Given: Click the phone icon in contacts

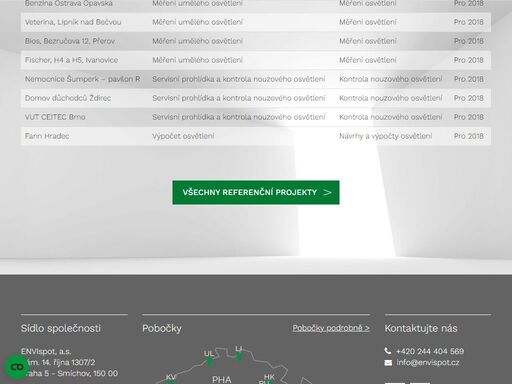Looking at the screenshot, I should pyautogui.click(x=388, y=351).
